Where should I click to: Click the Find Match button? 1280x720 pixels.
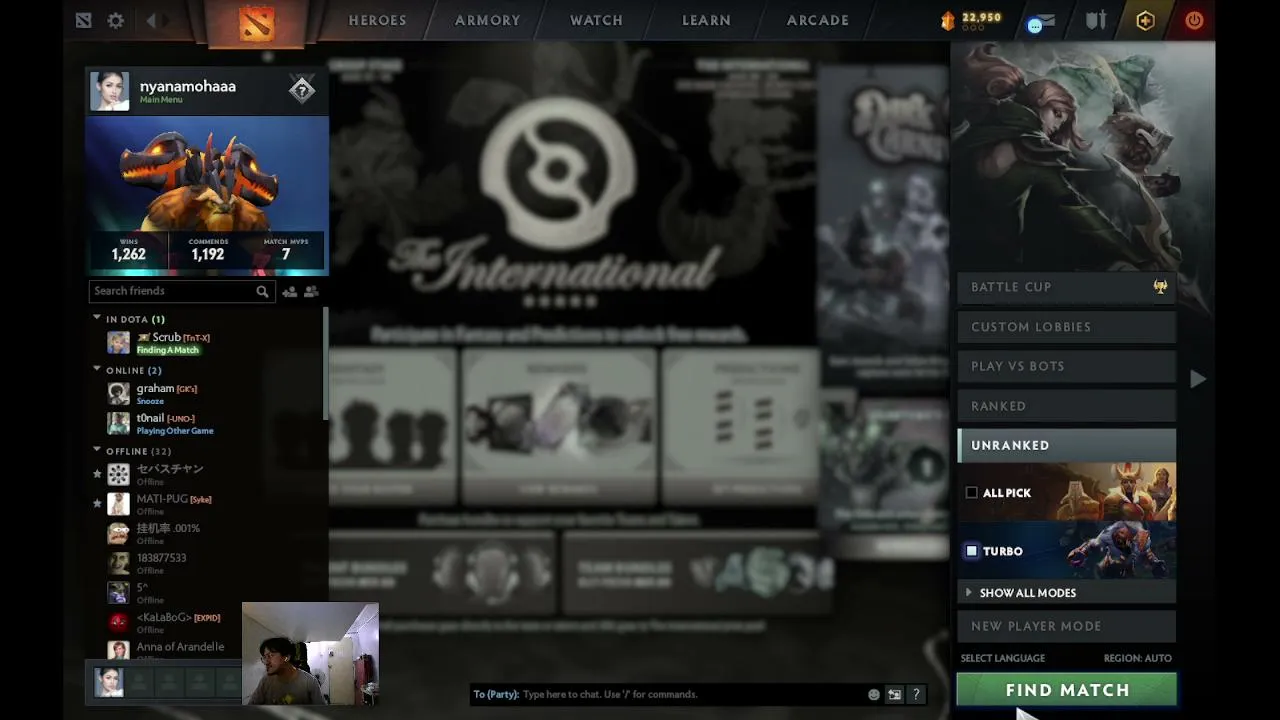[x=1066, y=690]
